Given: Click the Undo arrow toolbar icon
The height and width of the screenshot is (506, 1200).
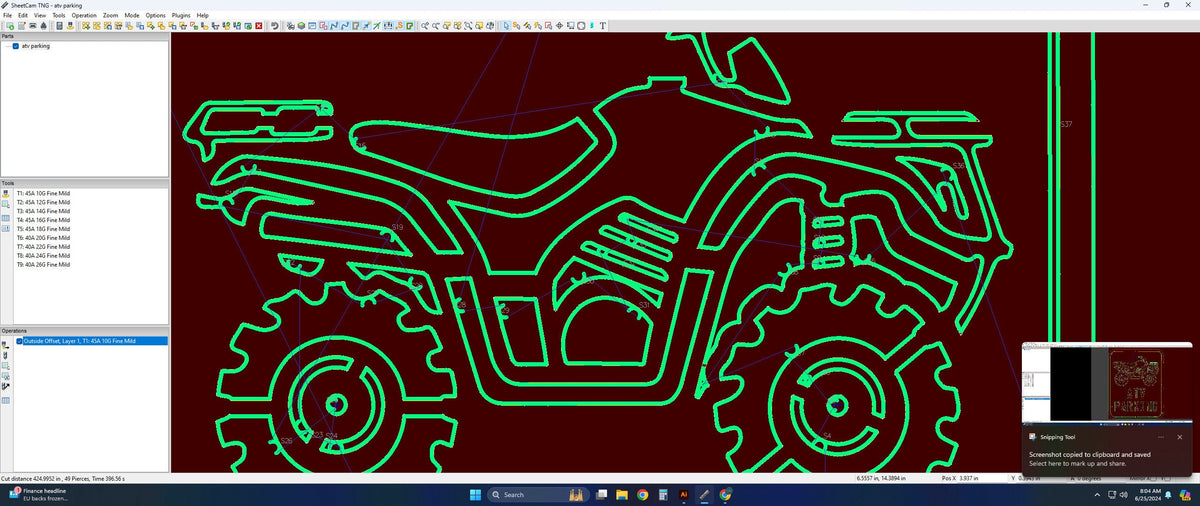Looking at the screenshot, I should [274, 26].
